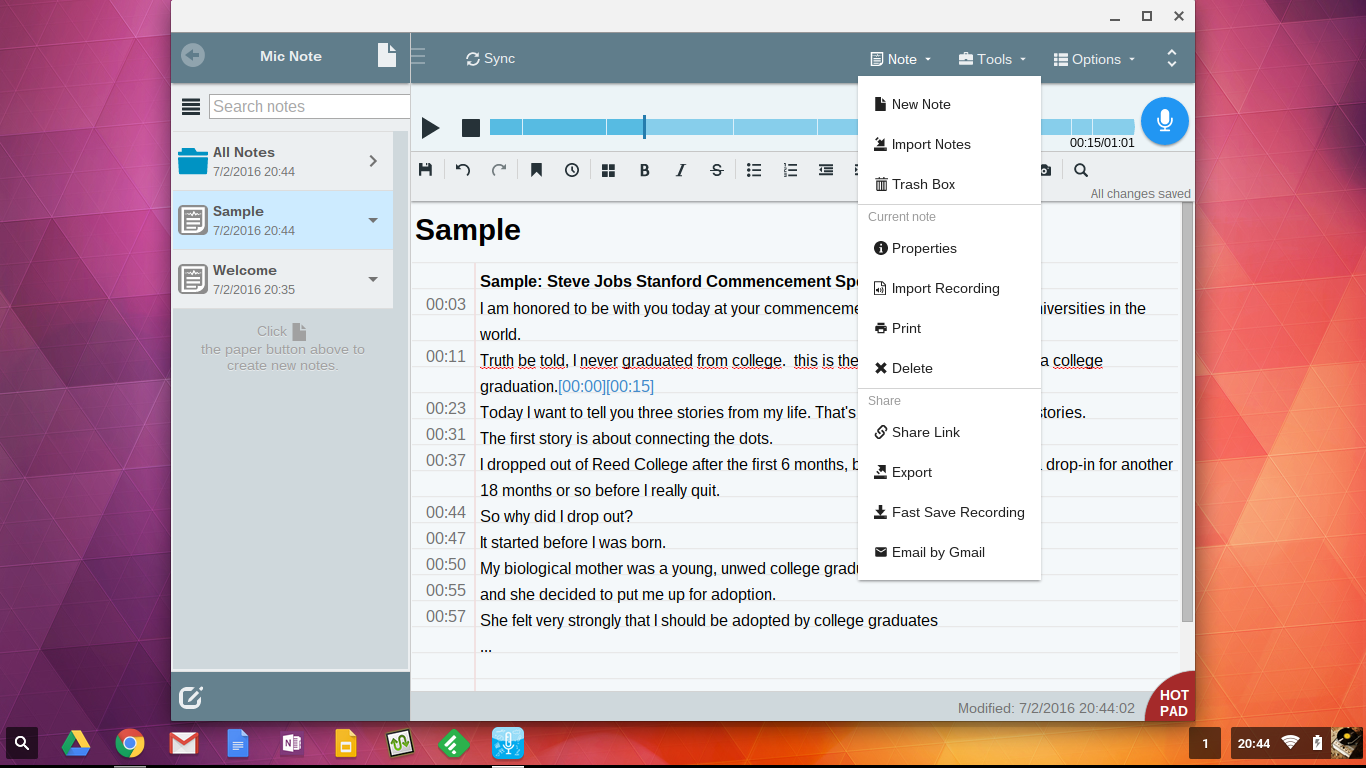Start recording with the blue microphone button
1366x768 pixels.
pyautogui.click(x=1165, y=121)
